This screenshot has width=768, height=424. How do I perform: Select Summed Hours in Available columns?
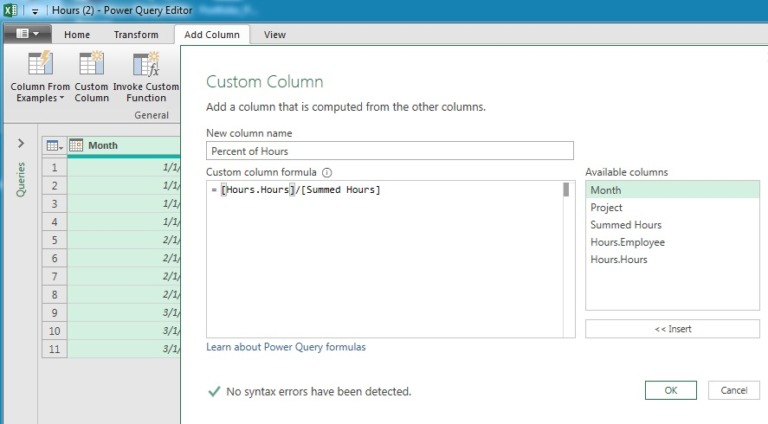coord(625,225)
